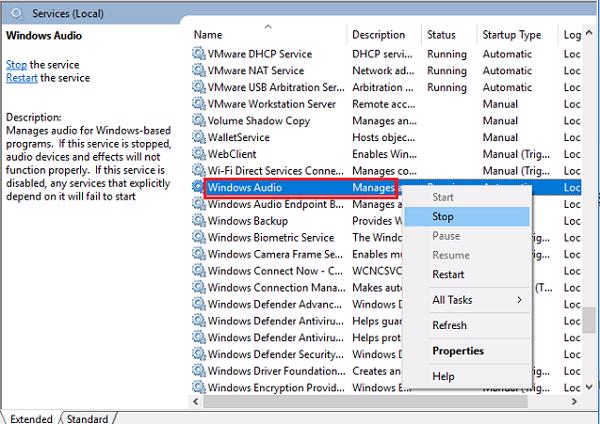Click the Restart the service link
The width and height of the screenshot is (600, 424).
click(x=22, y=78)
